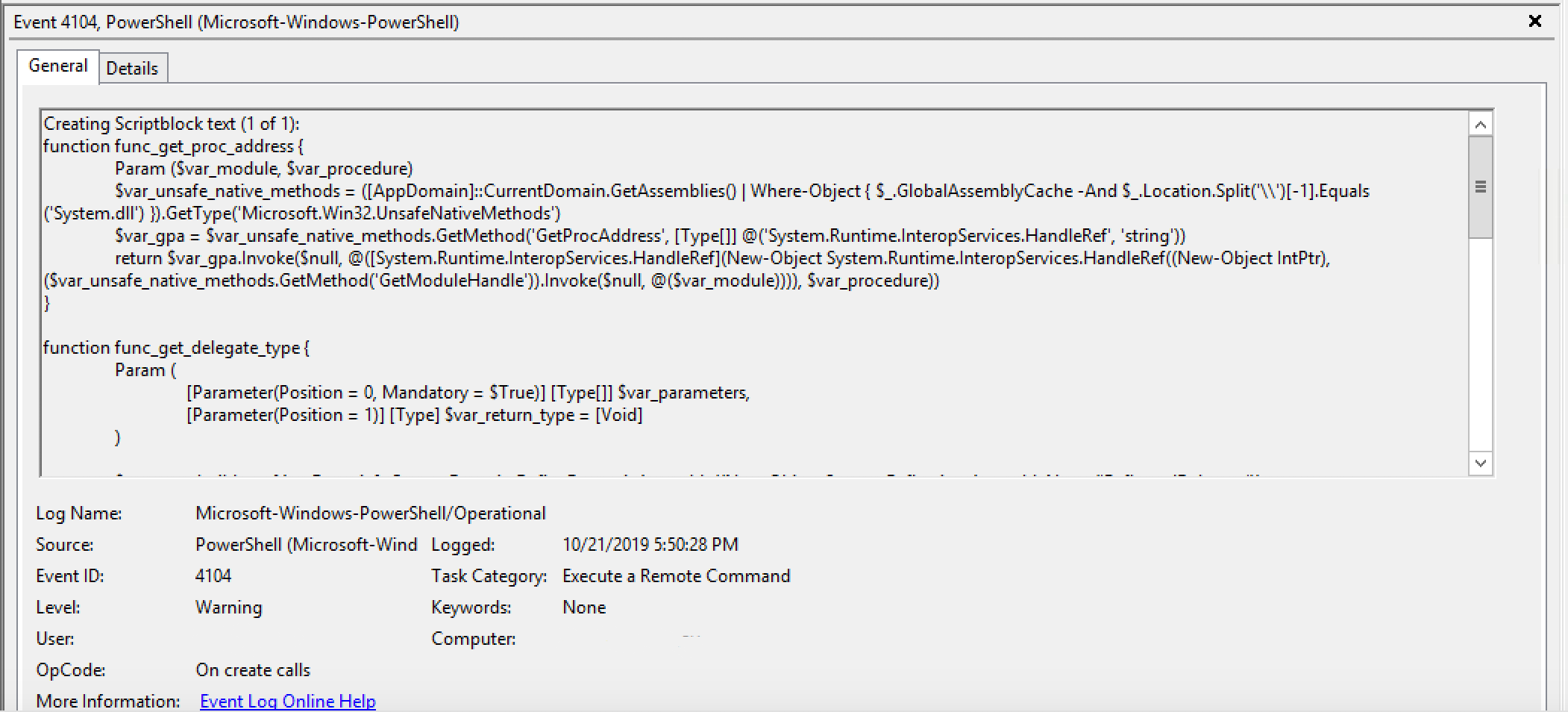The height and width of the screenshot is (712, 1568).
Task: Select the Task Category 'Execute a Remote Command'
Action: point(676,575)
